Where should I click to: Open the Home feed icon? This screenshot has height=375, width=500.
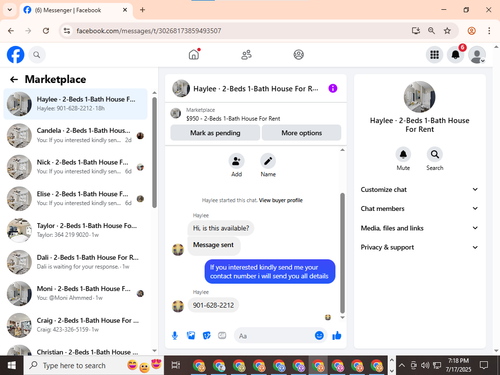click(x=194, y=54)
